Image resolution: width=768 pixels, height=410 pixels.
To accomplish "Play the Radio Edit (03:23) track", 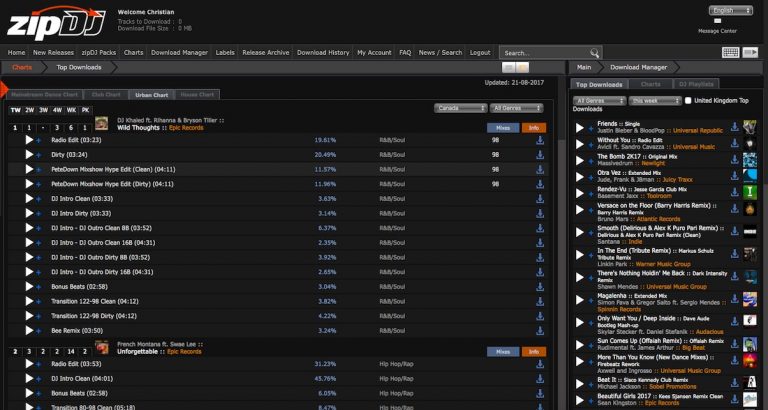I will (29, 140).
